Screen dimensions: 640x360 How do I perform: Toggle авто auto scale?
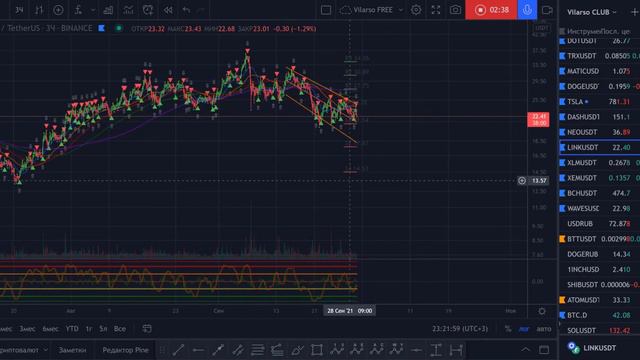pyautogui.click(x=544, y=329)
